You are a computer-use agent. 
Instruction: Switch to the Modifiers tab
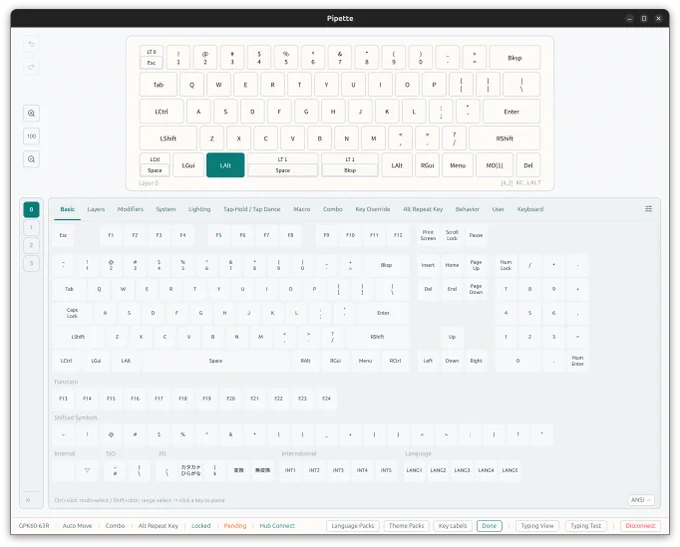(130, 209)
